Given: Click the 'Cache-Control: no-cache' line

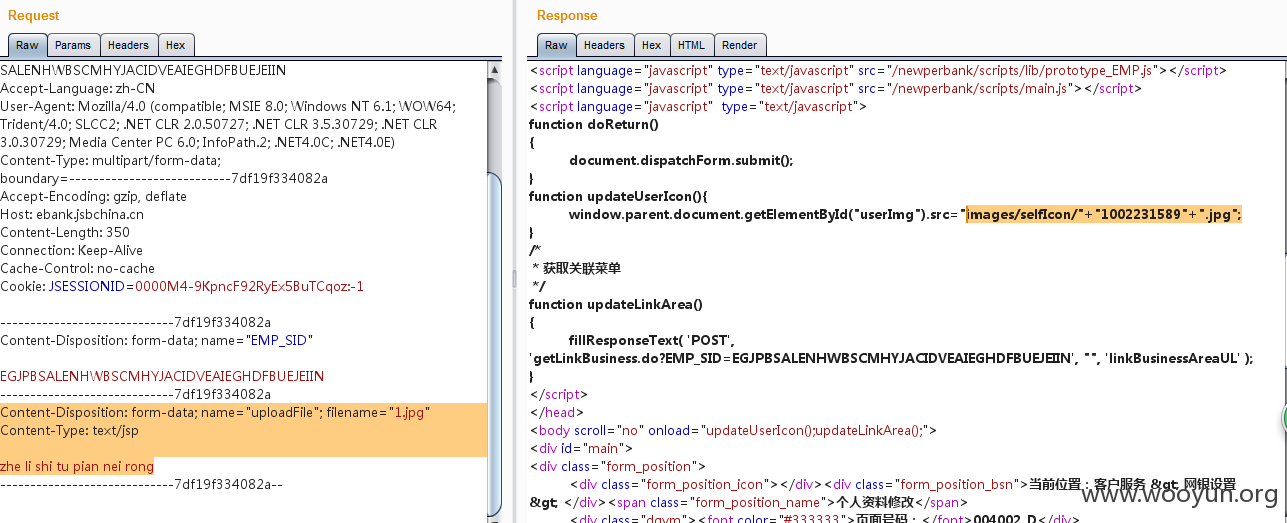Looking at the screenshot, I should point(77,268).
